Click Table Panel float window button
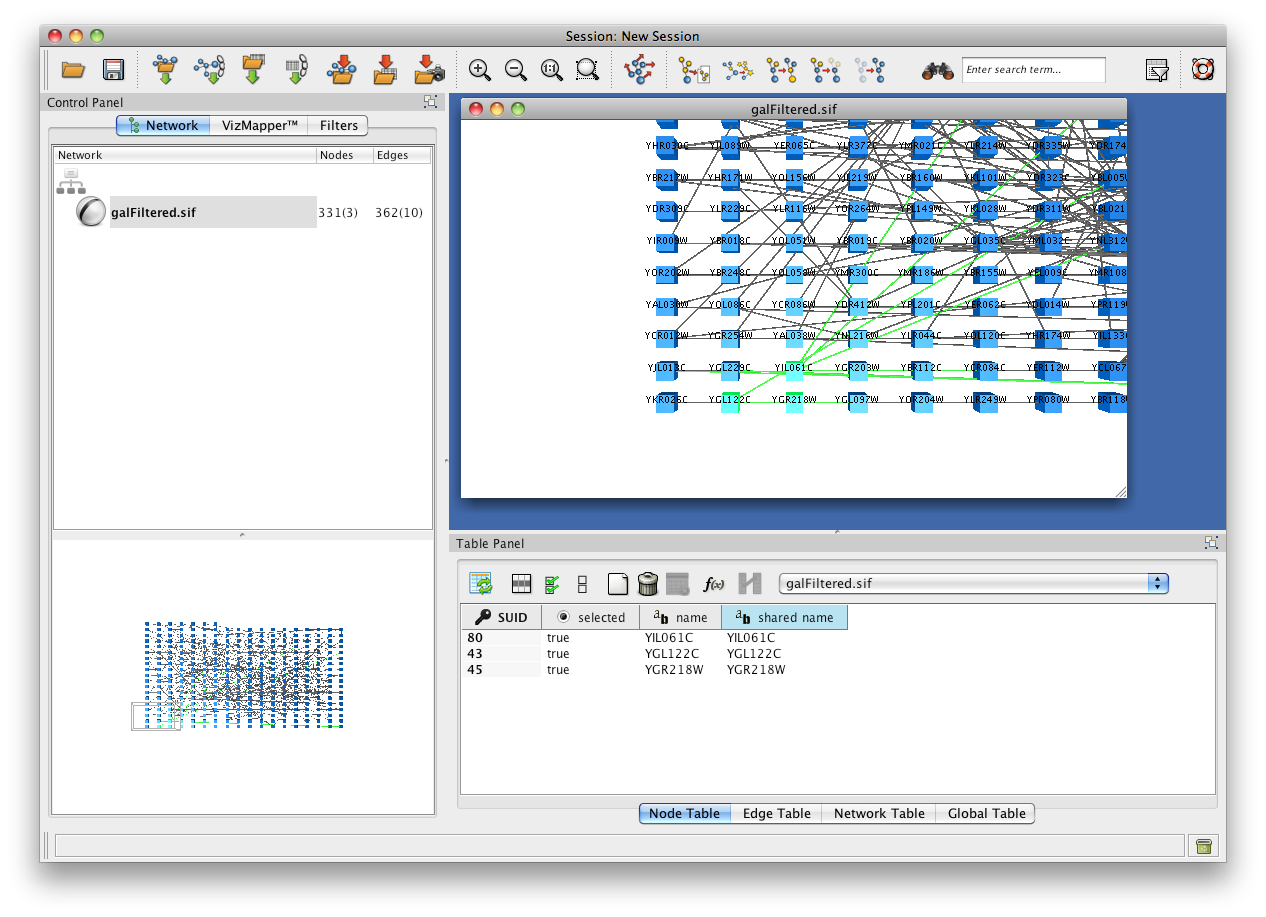Image resolution: width=1266 pixels, height=917 pixels. click(1211, 543)
